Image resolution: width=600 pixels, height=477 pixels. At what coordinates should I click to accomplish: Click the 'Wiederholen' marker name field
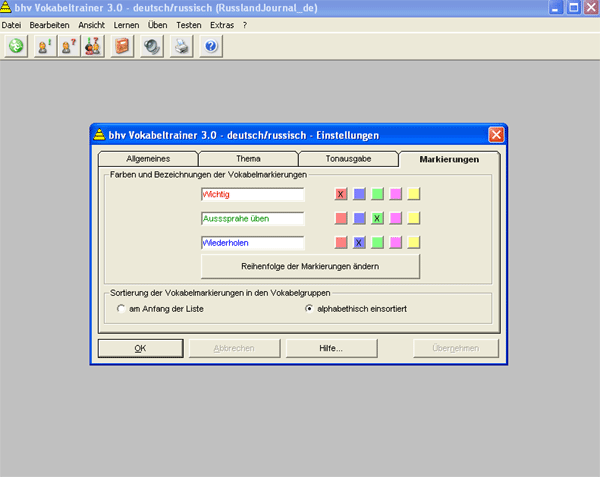pyautogui.click(x=253, y=243)
